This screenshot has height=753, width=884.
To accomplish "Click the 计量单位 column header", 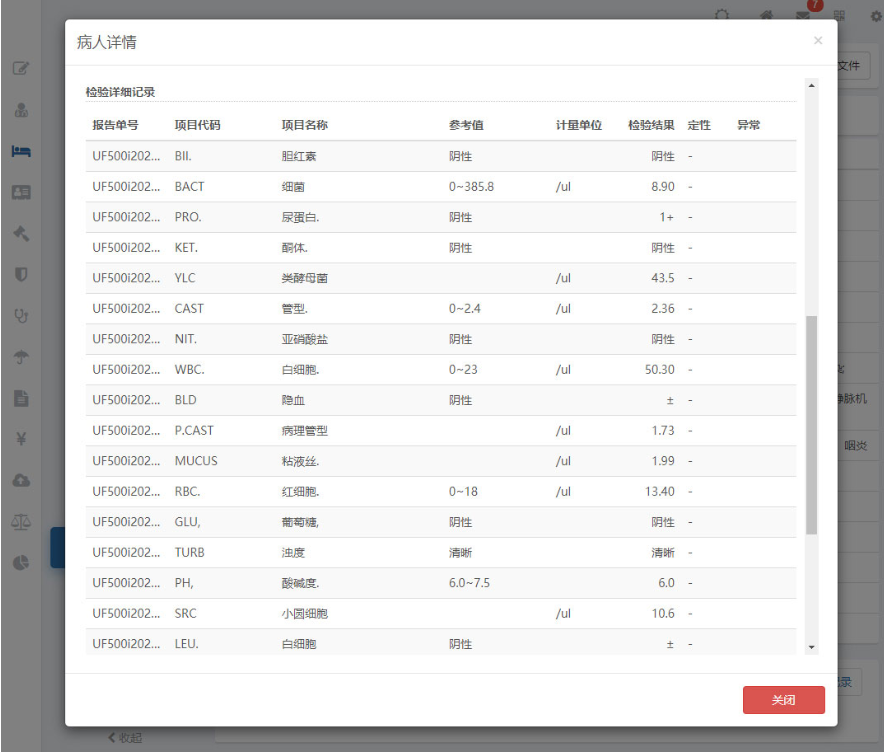I will pos(579,125).
